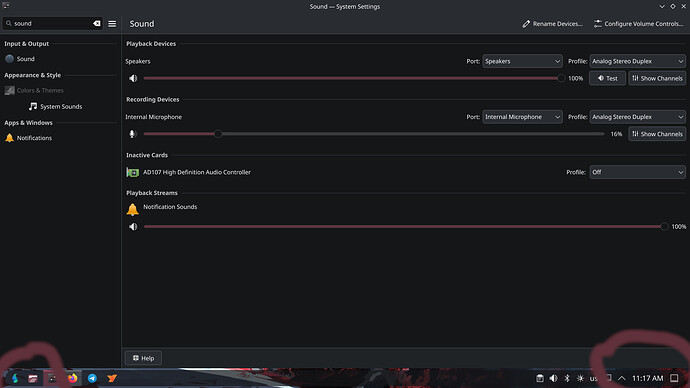This screenshot has width=690, height=388.
Task: Click the 'us' keyboard layout indicator
Action: tap(594, 378)
